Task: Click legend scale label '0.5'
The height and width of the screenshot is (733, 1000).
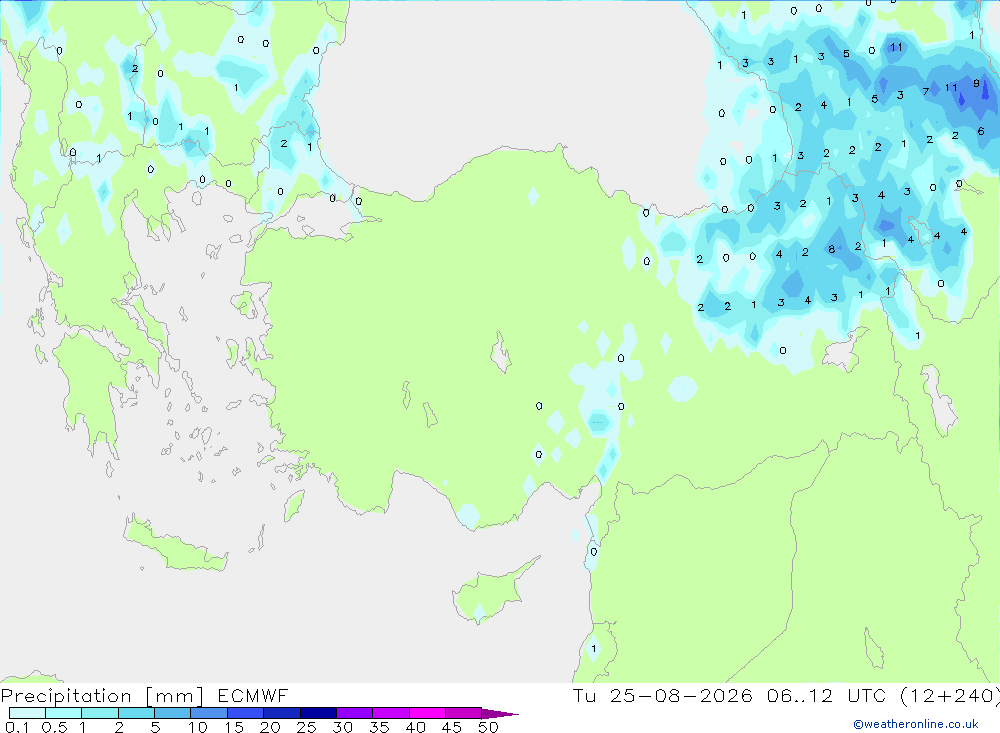Action: [54, 727]
